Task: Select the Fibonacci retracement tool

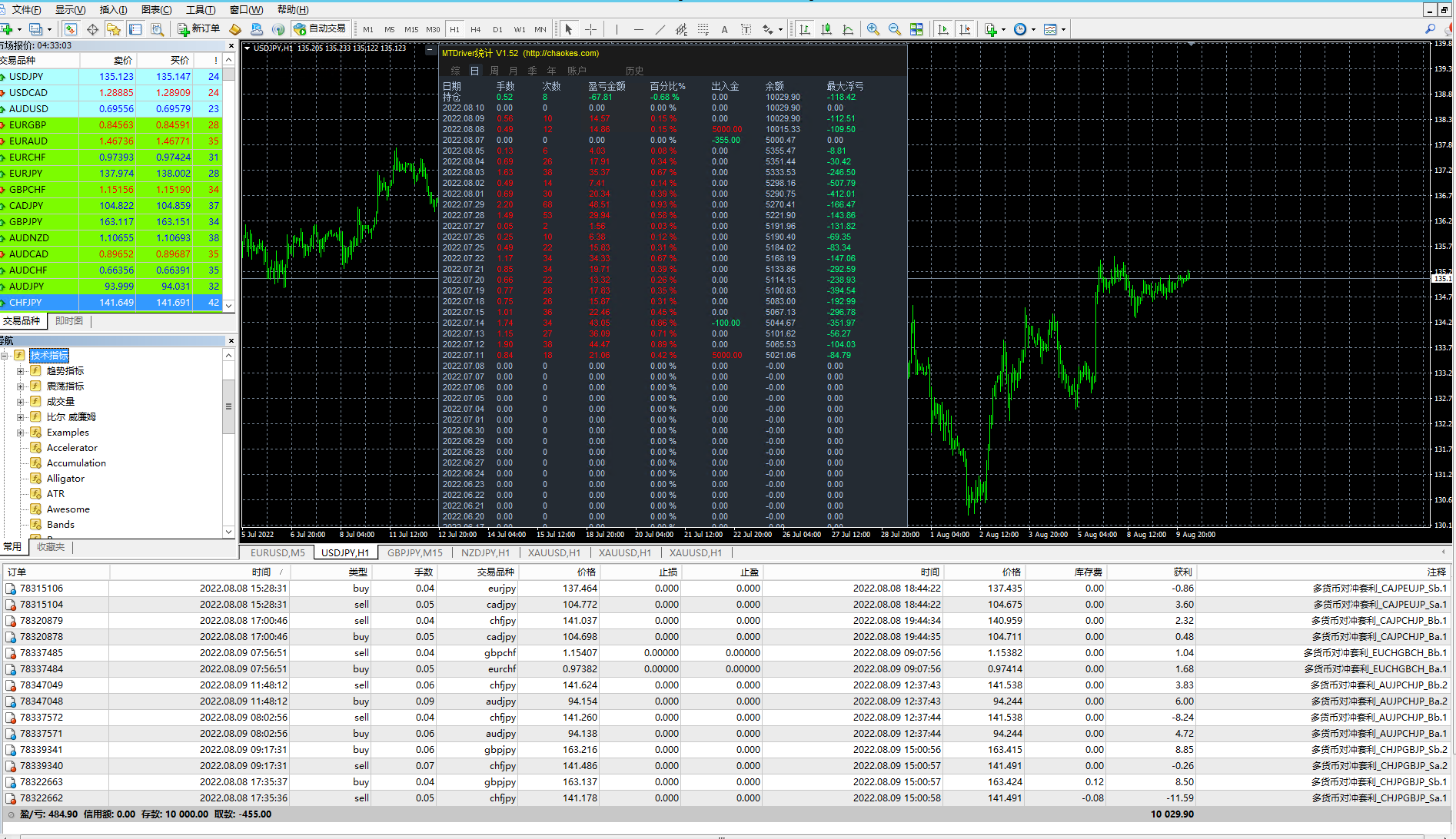Action: point(703,29)
